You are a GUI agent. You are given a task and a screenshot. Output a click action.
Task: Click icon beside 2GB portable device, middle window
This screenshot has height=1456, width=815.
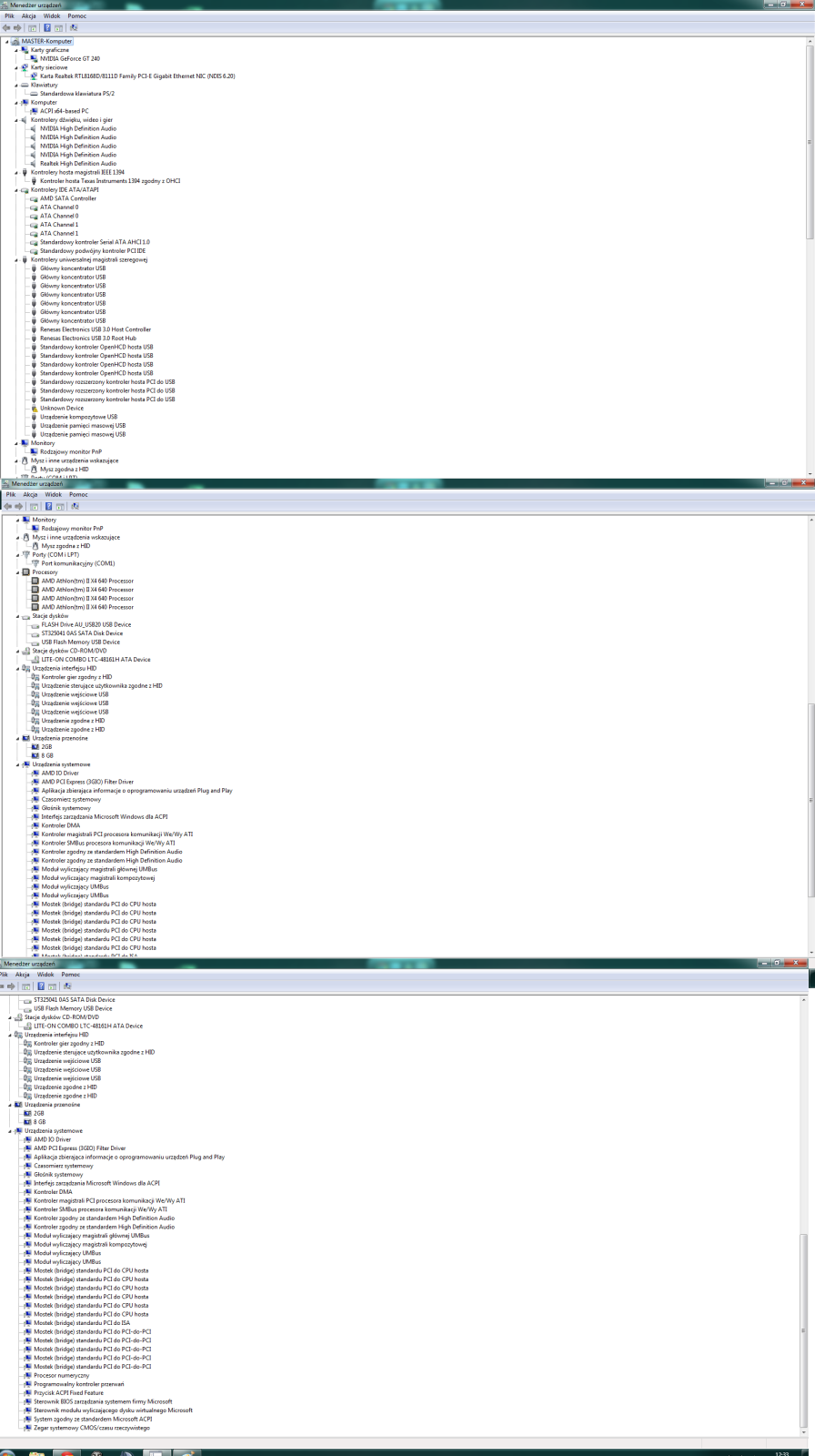(x=35, y=746)
